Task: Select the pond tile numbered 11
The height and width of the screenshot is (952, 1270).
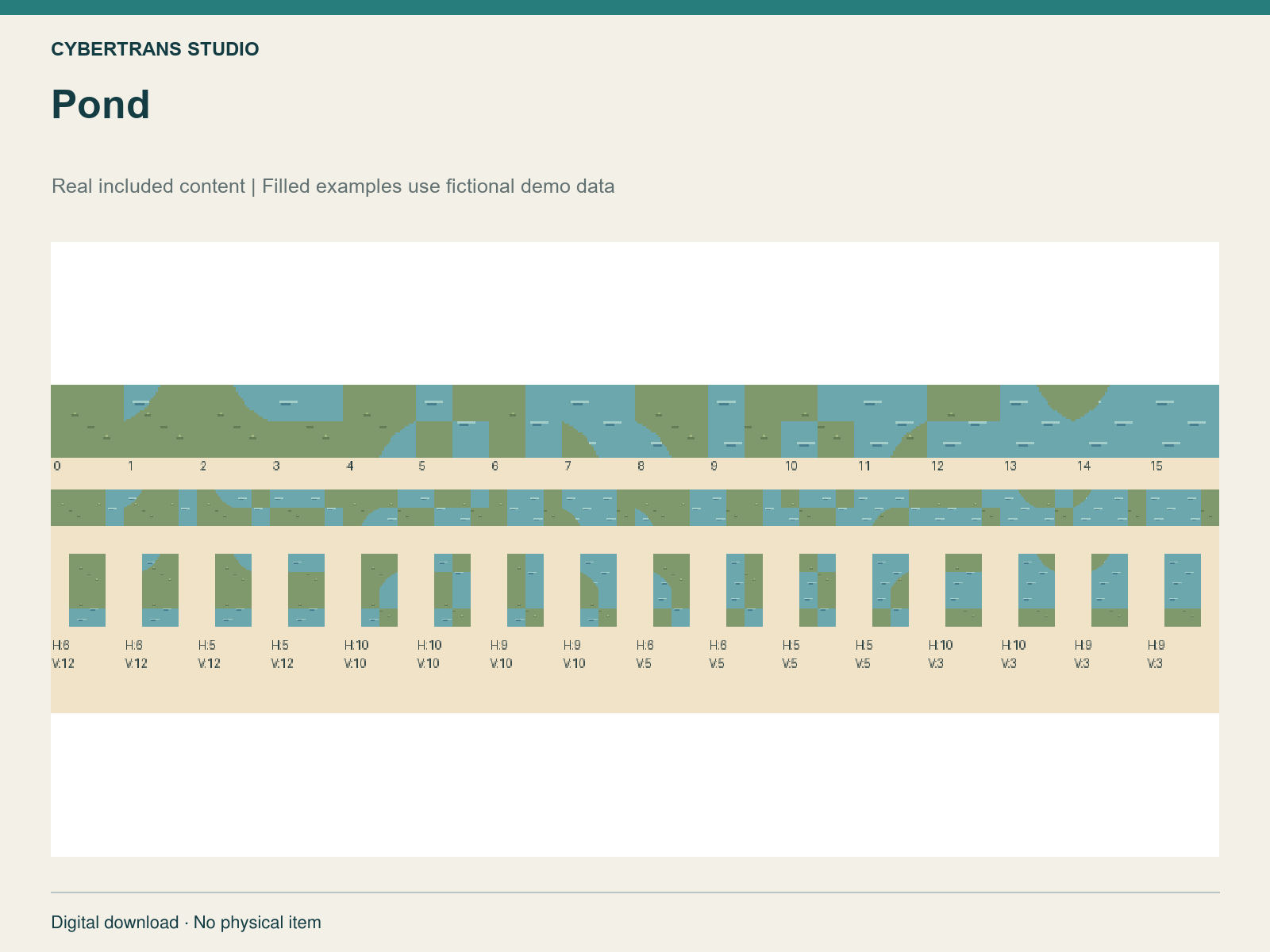Action: point(891,421)
